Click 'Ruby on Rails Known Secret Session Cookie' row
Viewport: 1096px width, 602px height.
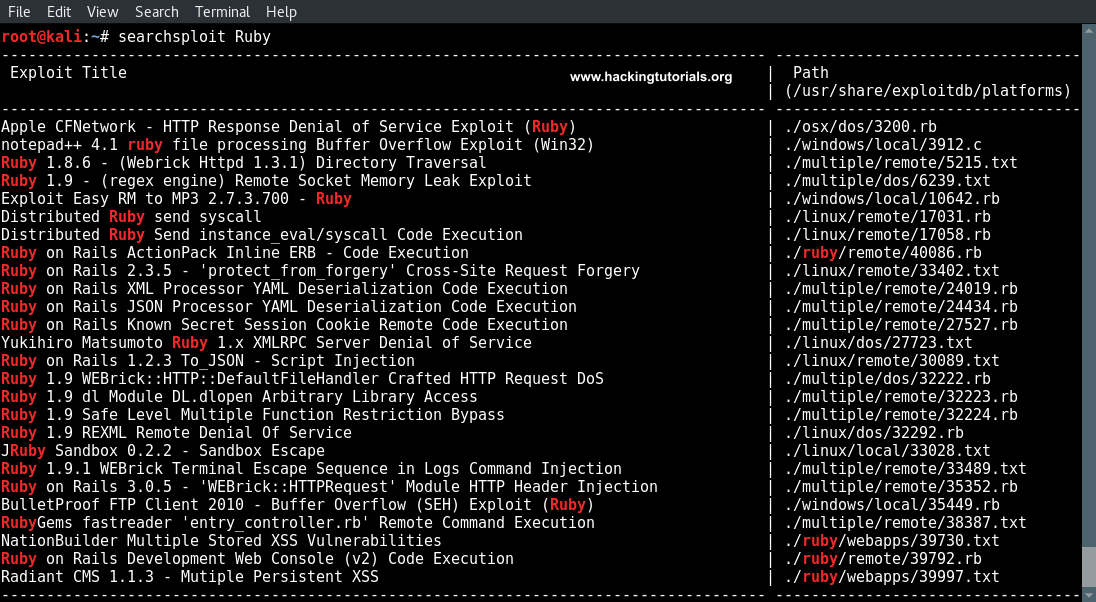click(284, 325)
